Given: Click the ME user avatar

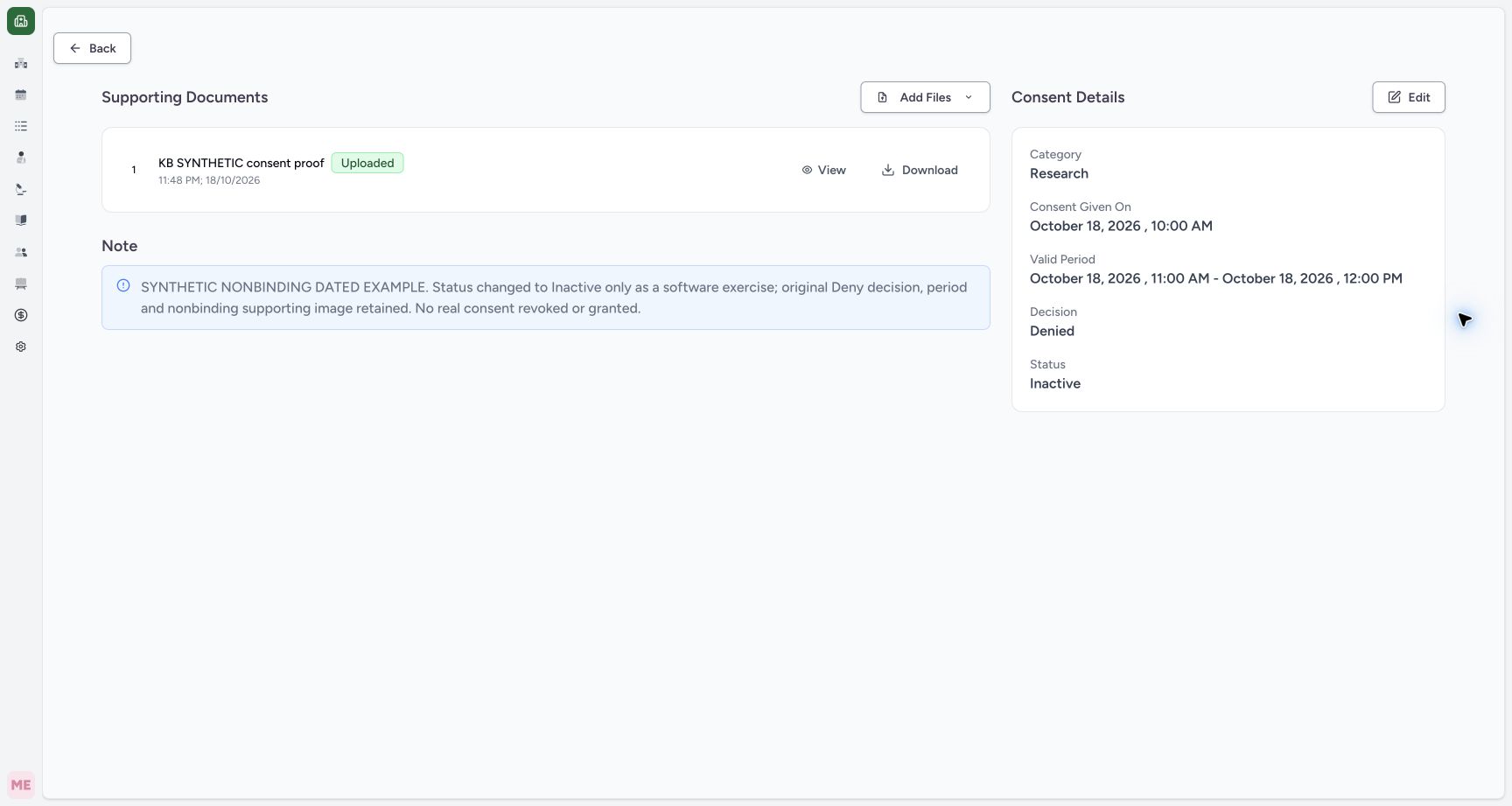Looking at the screenshot, I should click(21, 785).
